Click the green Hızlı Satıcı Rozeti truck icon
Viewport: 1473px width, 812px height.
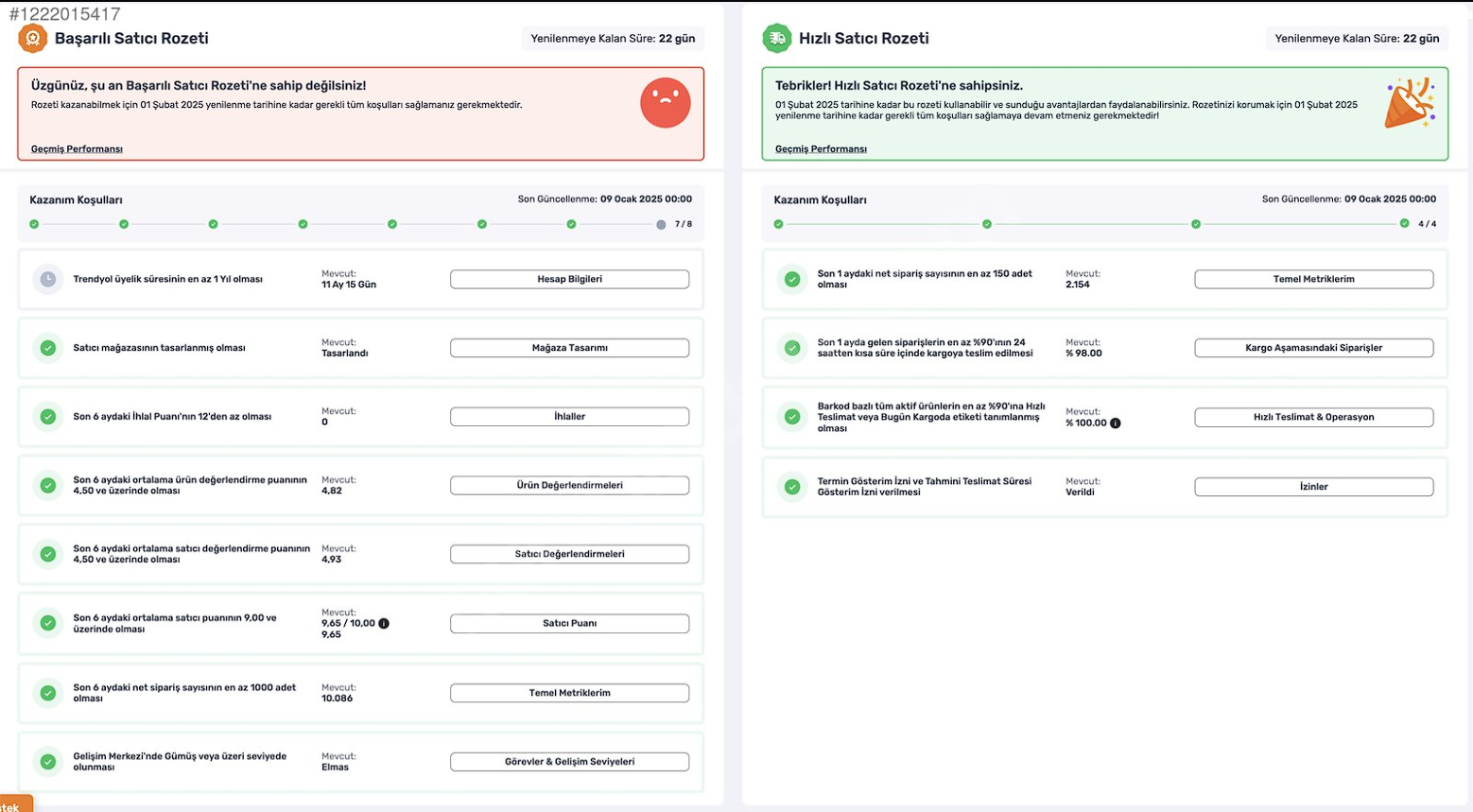[777, 39]
